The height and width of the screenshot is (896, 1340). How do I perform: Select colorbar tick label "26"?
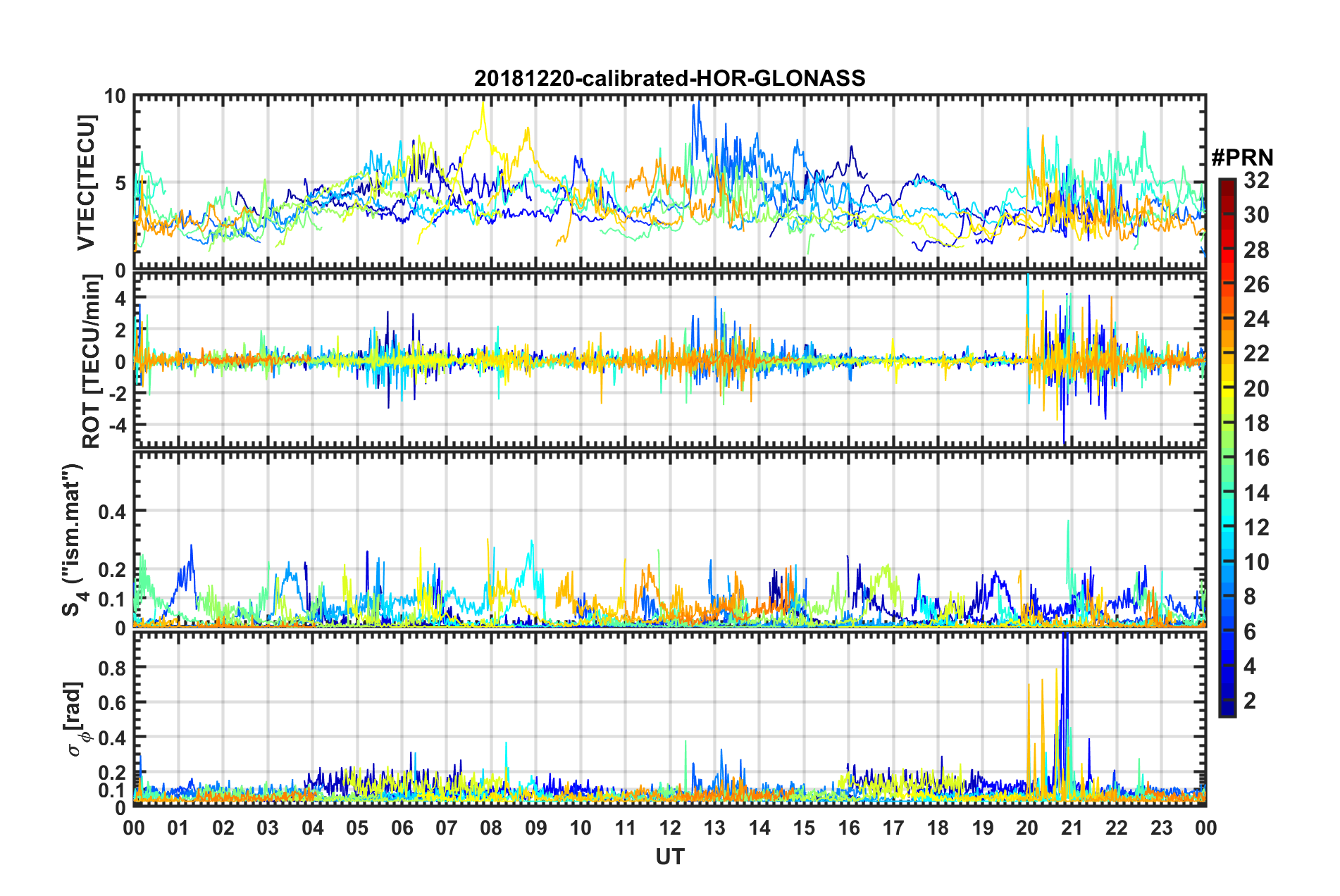click(x=1256, y=285)
